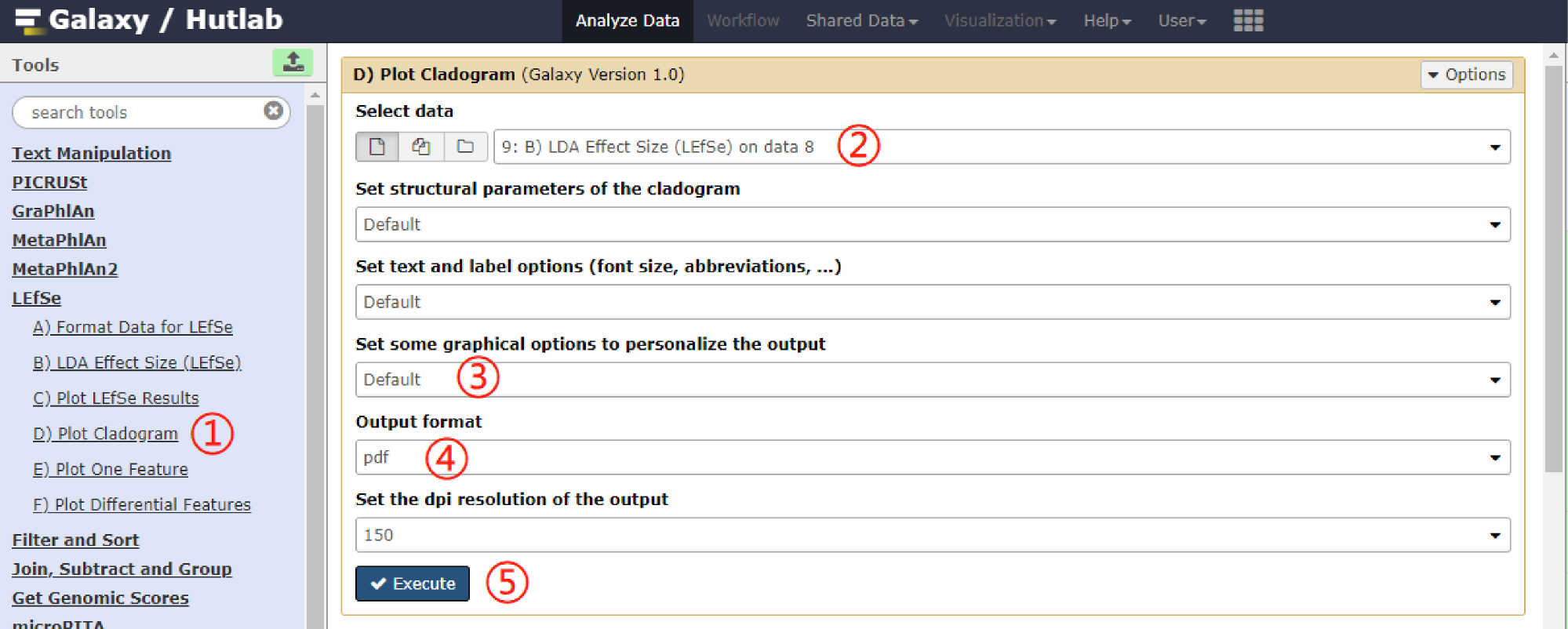
Task: Open the Help menu
Action: tap(1107, 20)
